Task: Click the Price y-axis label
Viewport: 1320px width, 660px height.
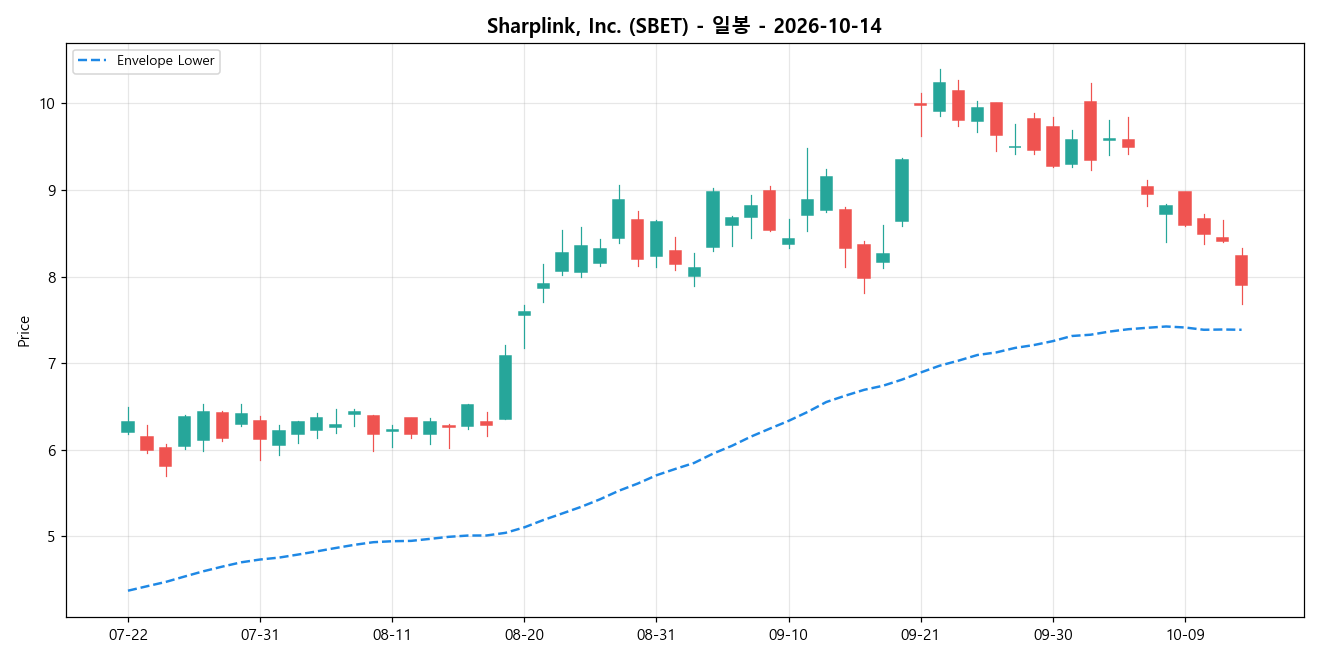Action: coord(24,331)
